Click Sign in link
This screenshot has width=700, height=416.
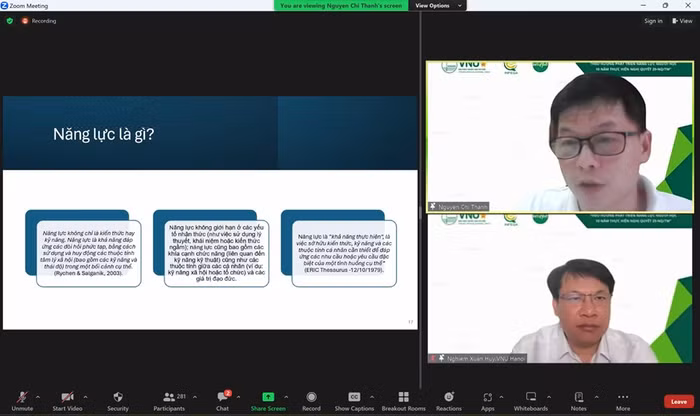653,20
